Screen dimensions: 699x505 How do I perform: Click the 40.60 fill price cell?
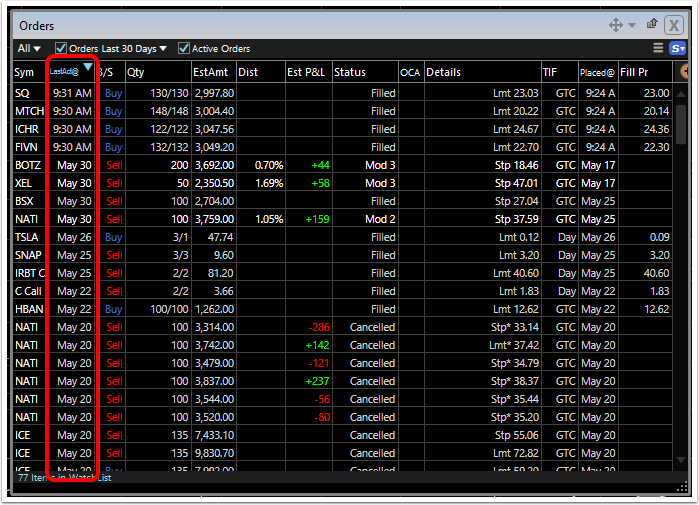point(656,273)
